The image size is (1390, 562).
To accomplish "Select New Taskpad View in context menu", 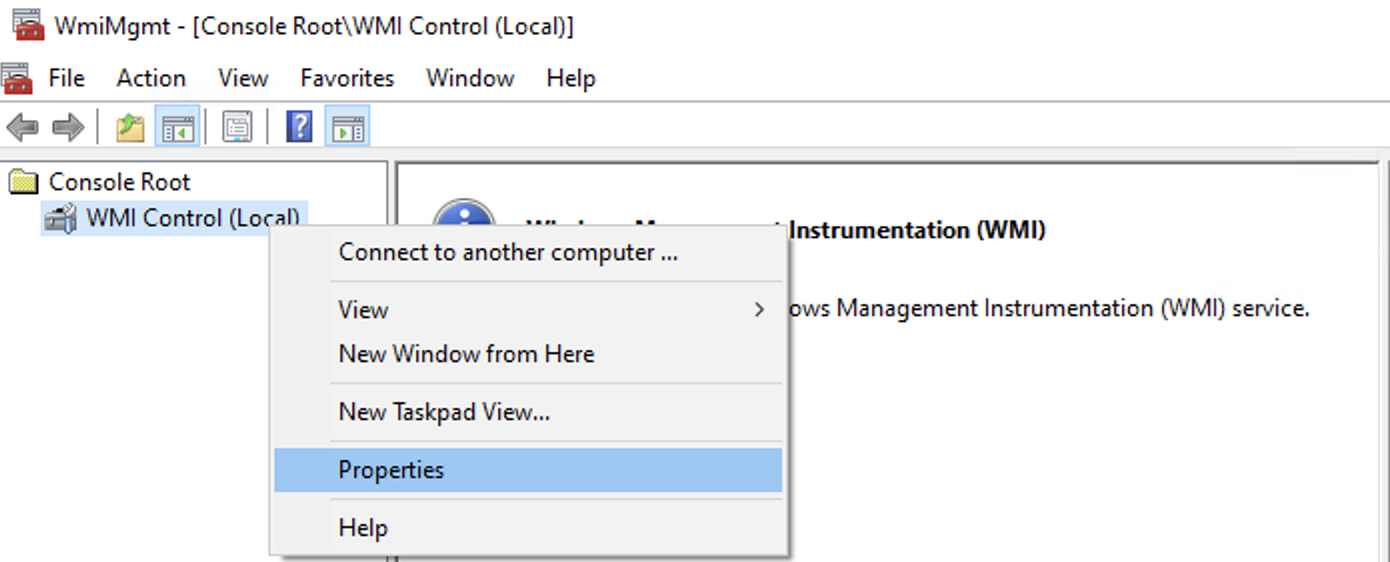I will coord(444,411).
